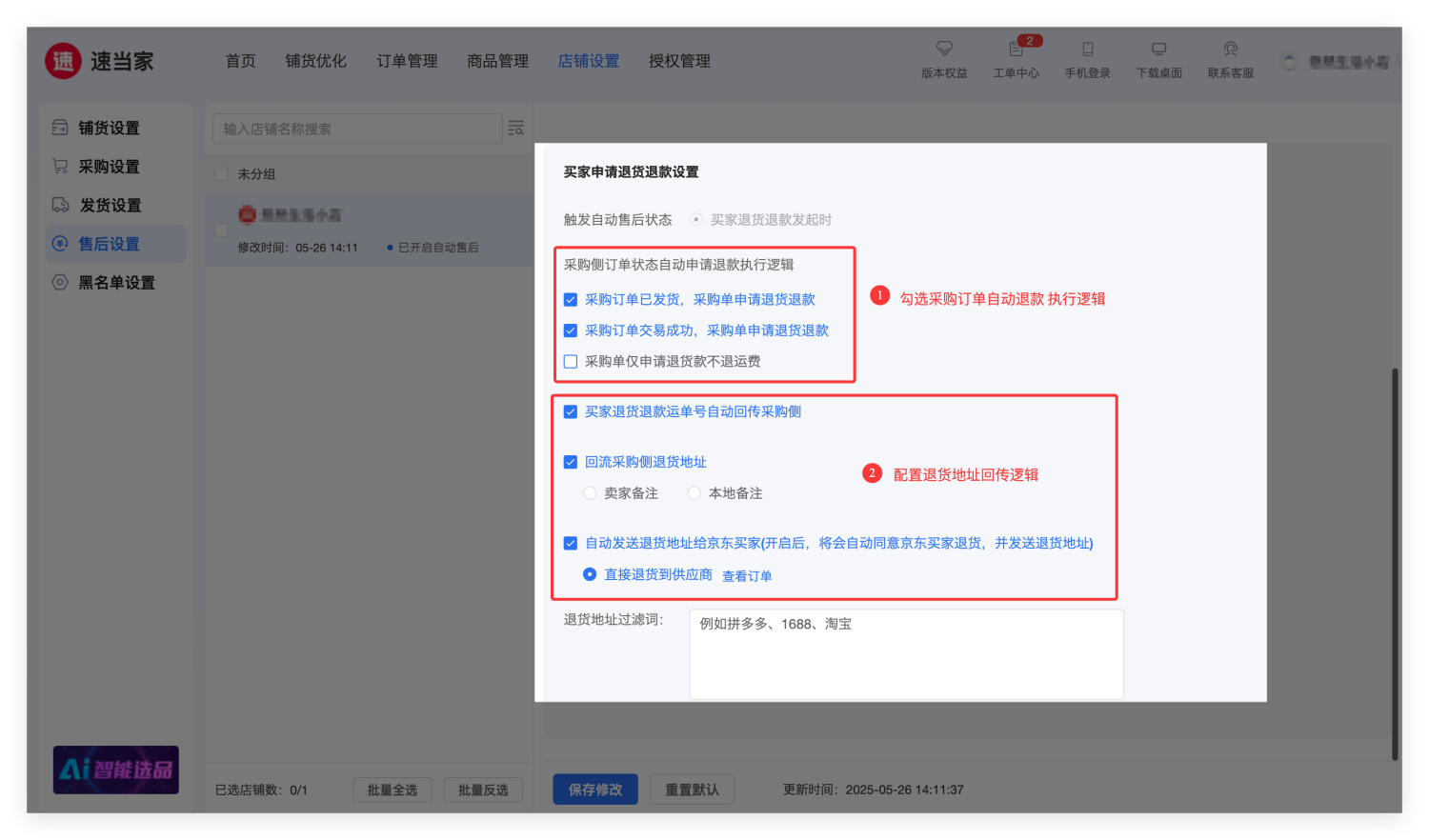Click the 查看订单 link

click(747, 576)
